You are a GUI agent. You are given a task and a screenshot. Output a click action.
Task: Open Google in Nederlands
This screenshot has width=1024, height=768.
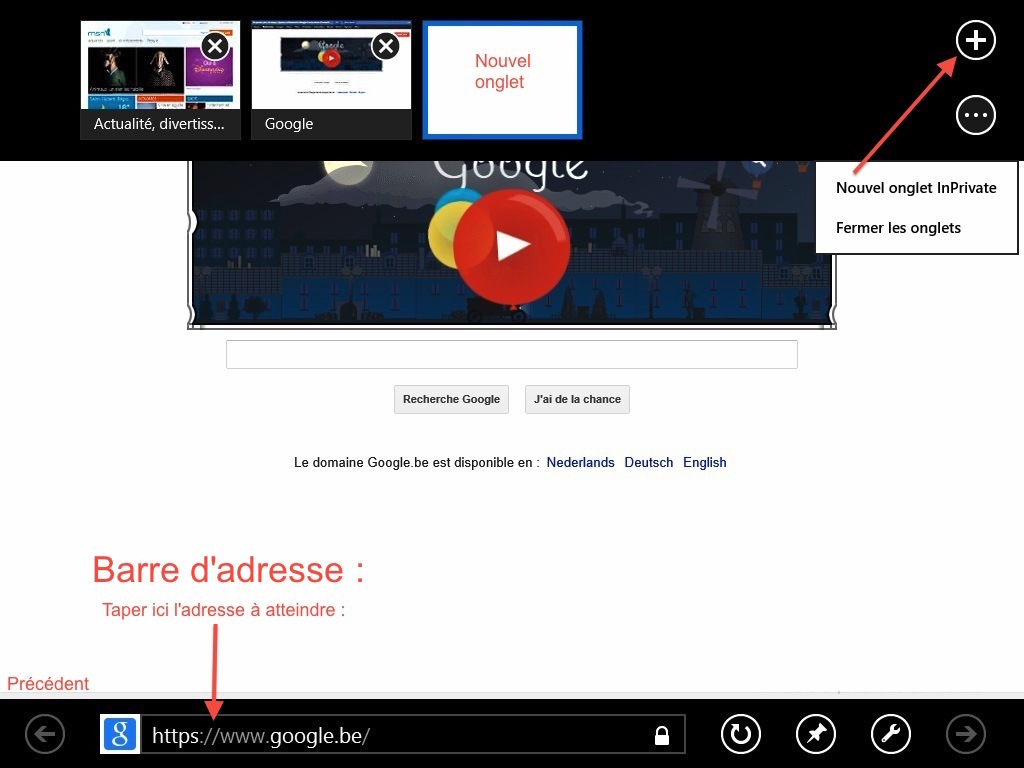pos(581,462)
